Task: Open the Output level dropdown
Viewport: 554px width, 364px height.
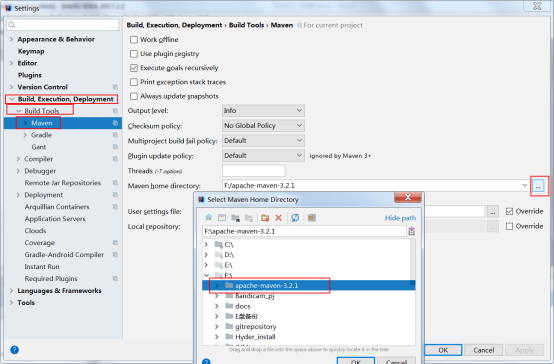Action: click(x=263, y=111)
